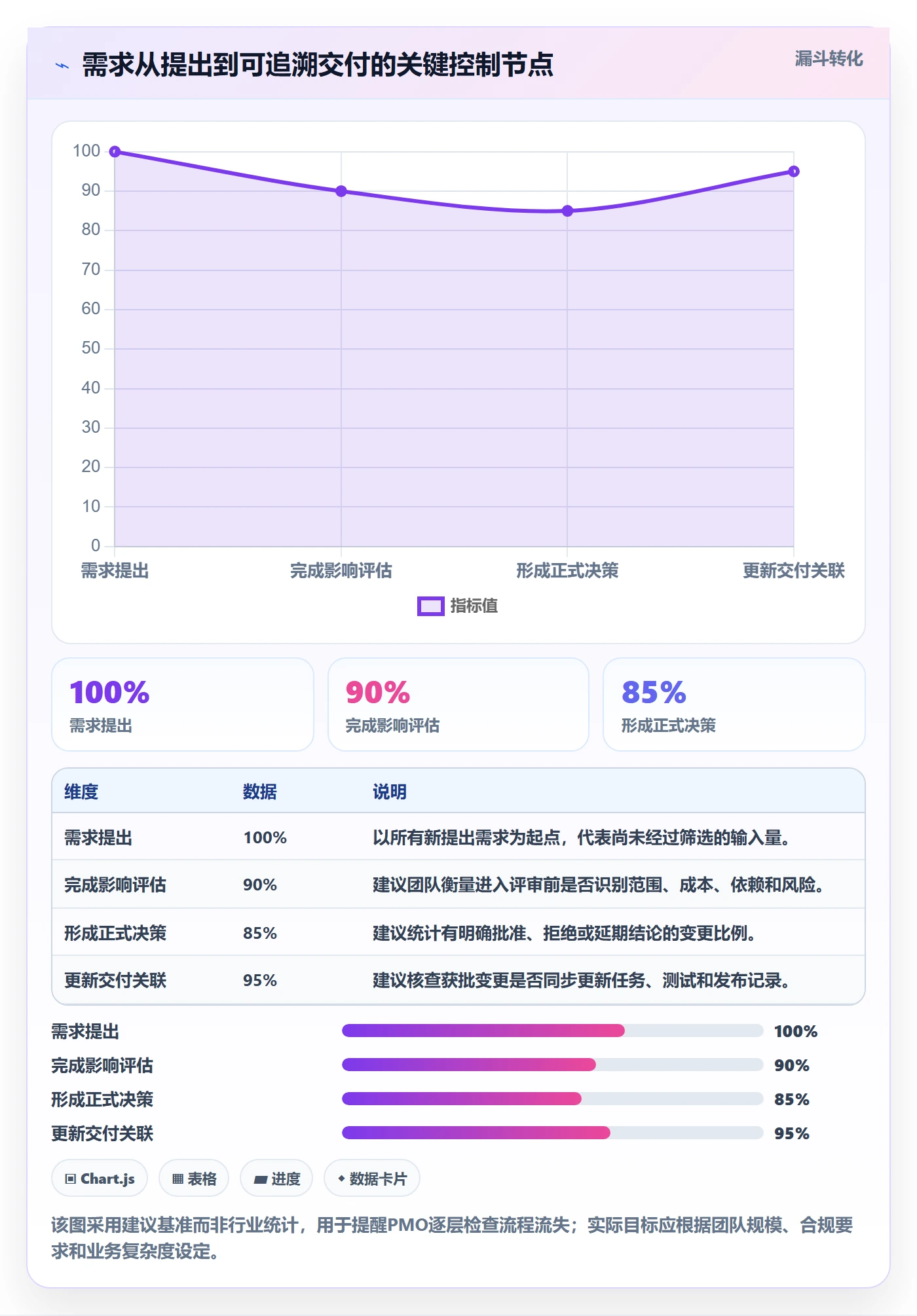Click the 指标值 legend label
The image size is (917, 1316).
[474, 606]
